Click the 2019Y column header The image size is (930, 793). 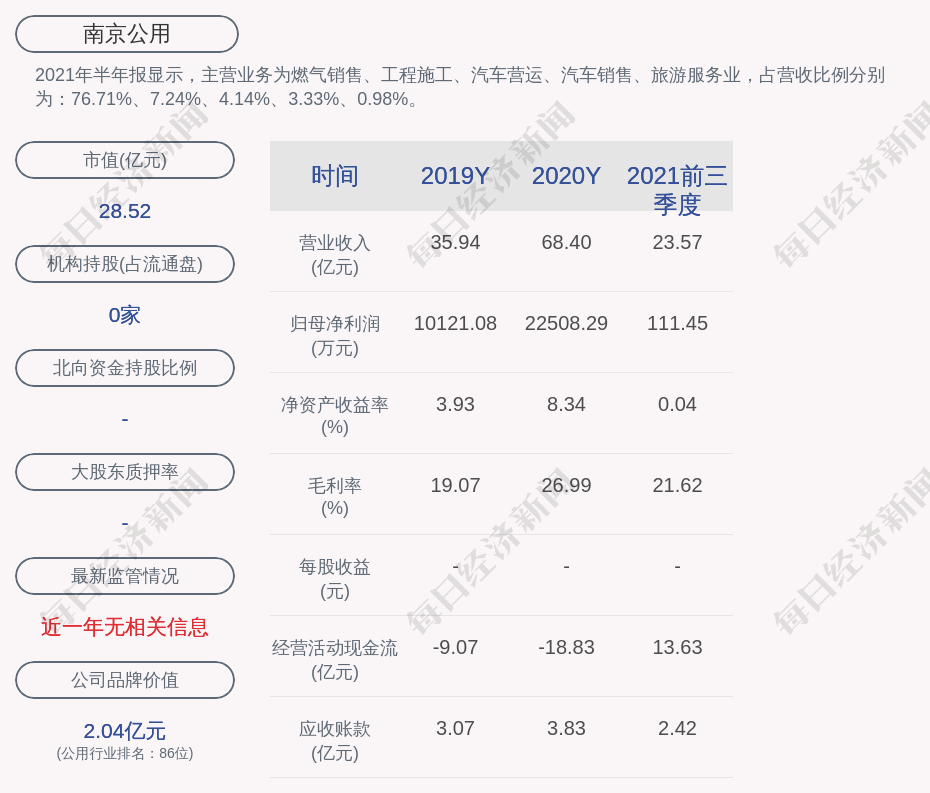(x=455, y=176)
